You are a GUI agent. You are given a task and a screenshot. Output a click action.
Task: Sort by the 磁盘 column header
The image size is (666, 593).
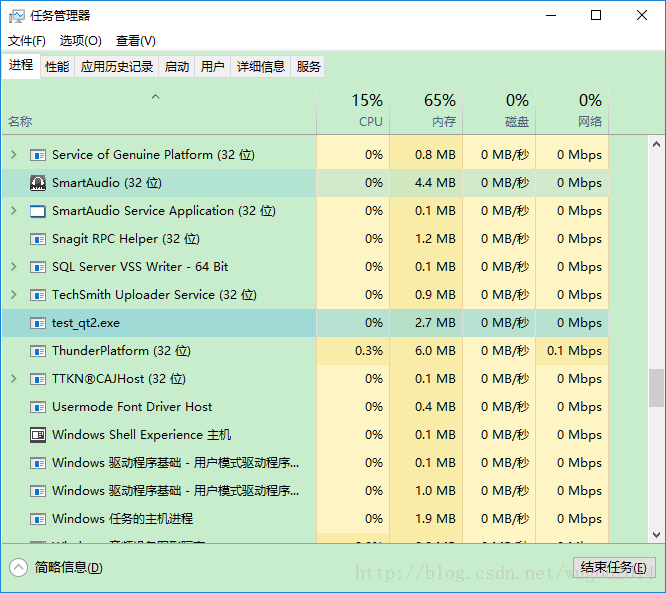pos(499,113)
